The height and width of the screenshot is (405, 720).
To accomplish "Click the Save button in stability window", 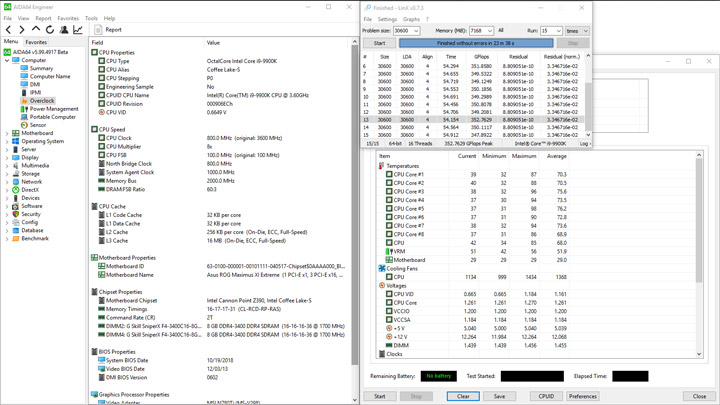I will pyautogui.click(x=499, y=396).
